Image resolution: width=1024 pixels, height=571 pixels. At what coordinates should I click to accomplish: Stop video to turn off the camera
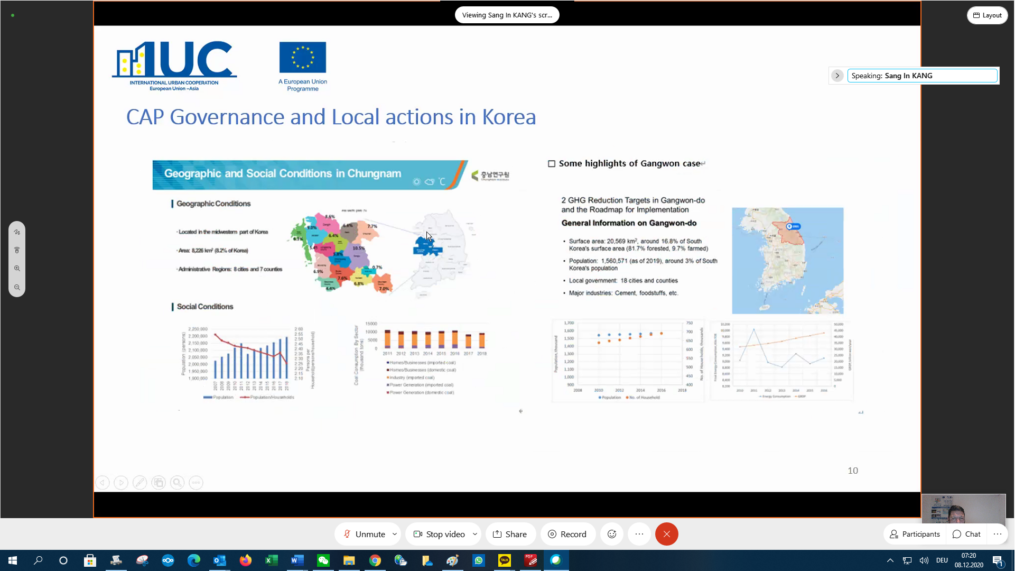point(438,534)
